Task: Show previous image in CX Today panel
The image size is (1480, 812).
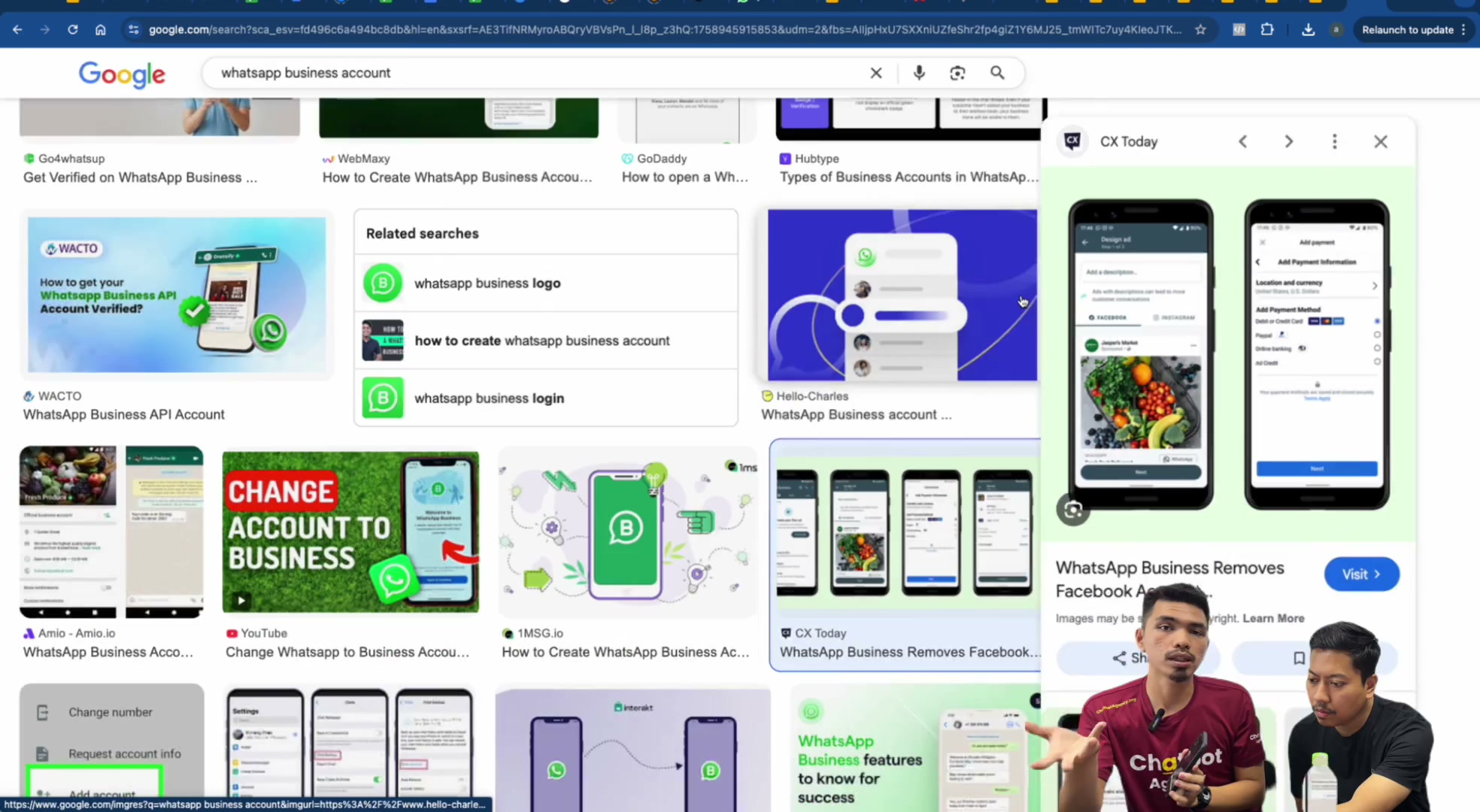Action: click(1242, 141)
